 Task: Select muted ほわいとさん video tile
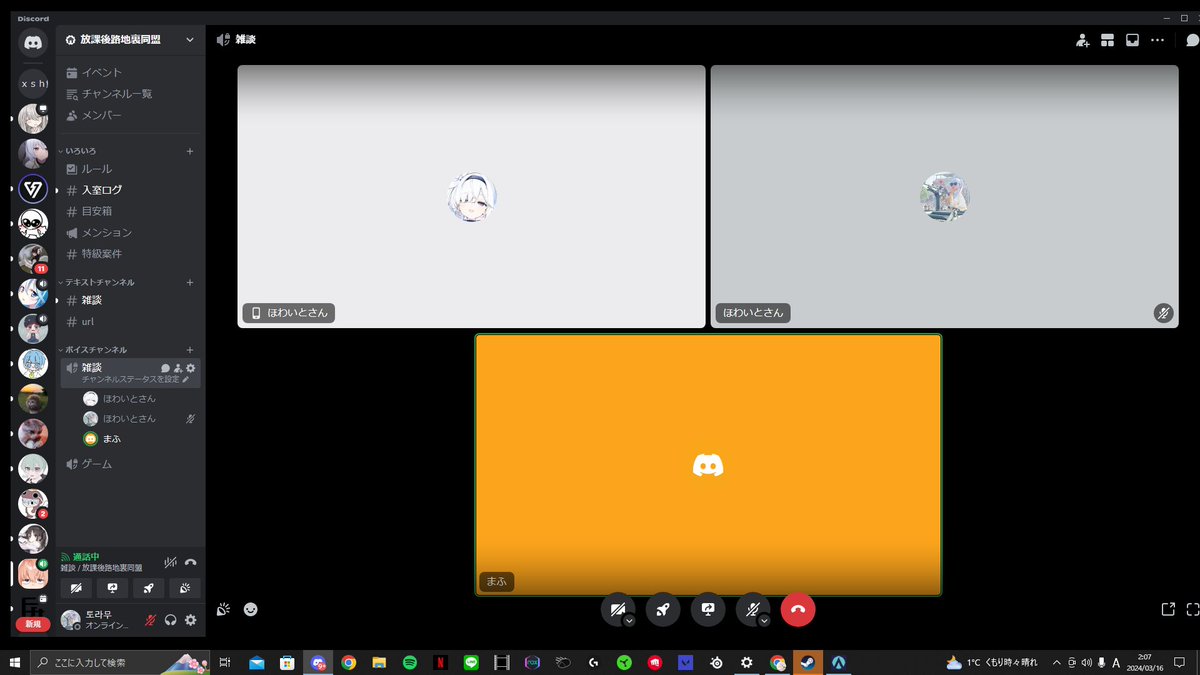pos(944,196)
